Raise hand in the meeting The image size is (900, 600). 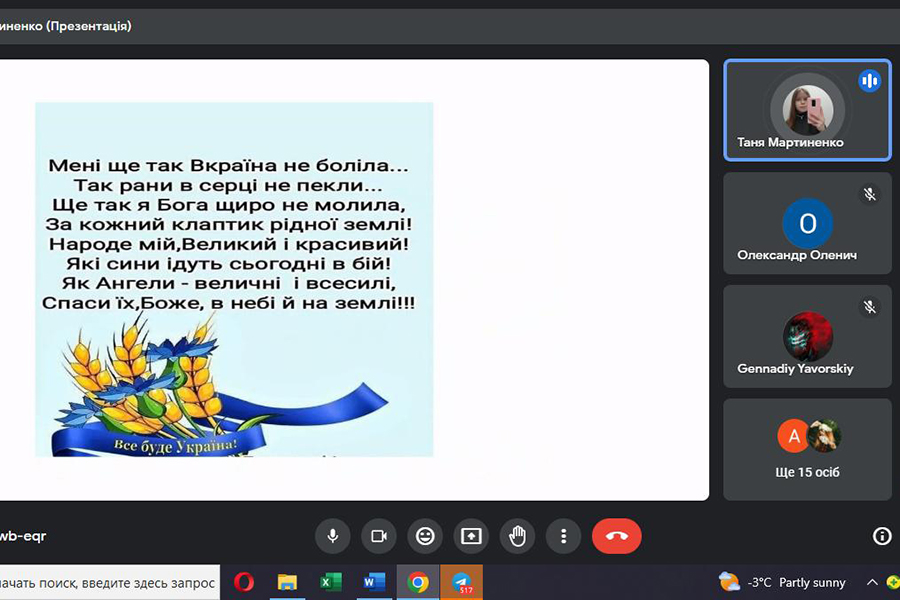click(517, 536)
